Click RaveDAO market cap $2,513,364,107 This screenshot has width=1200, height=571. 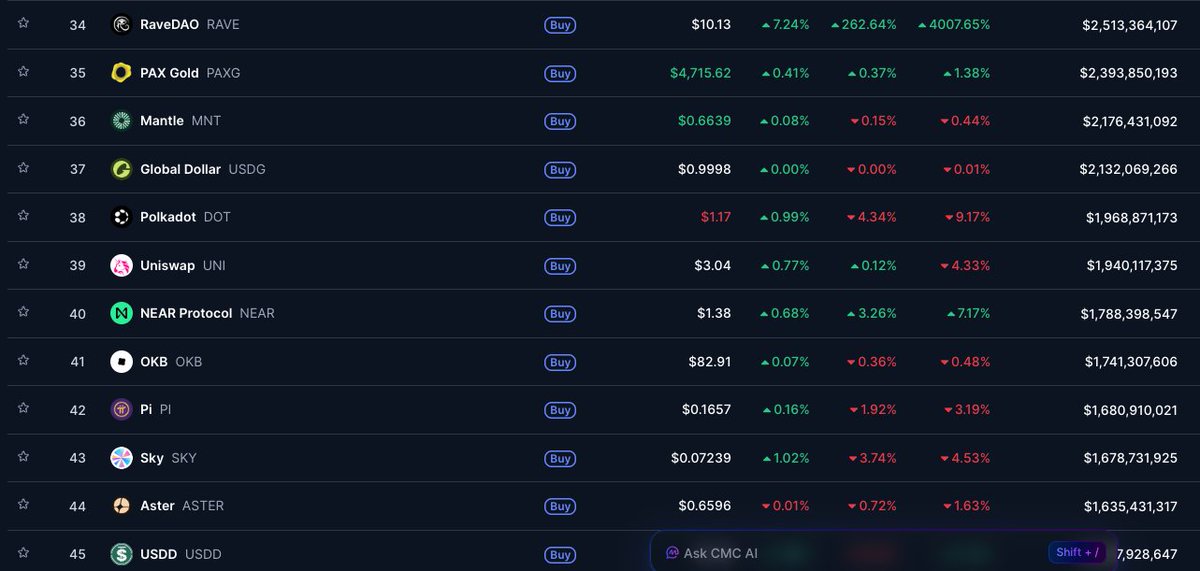(1130, 25)
